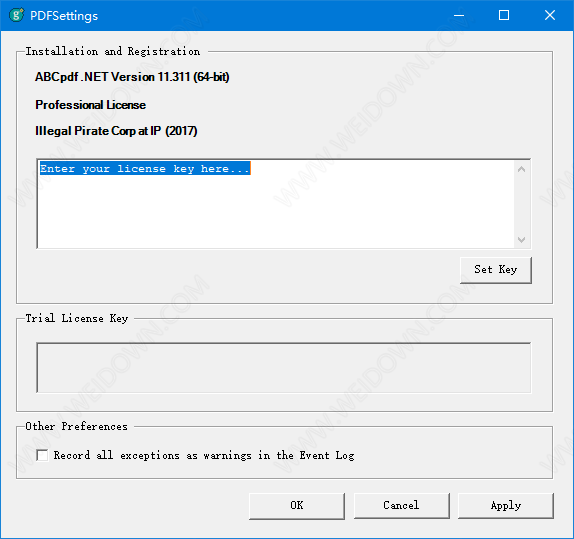Click inside the license key text box
The image size is (574, 539).
[276, 204]
